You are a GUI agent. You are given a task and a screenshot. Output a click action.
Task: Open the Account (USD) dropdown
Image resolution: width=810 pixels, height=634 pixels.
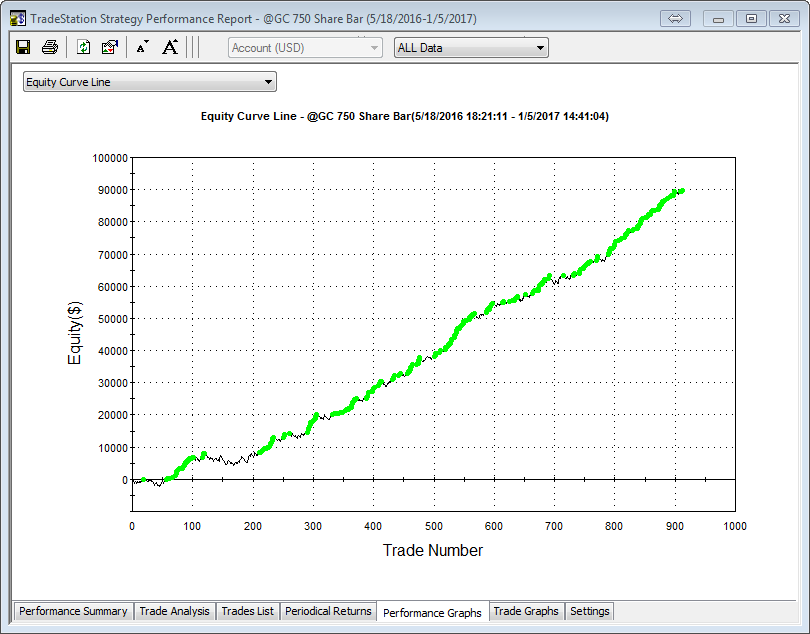[305, 47]
